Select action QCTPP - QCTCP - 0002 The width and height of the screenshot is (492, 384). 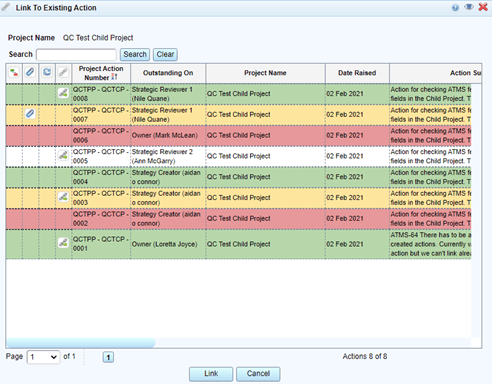pos(101,219)
